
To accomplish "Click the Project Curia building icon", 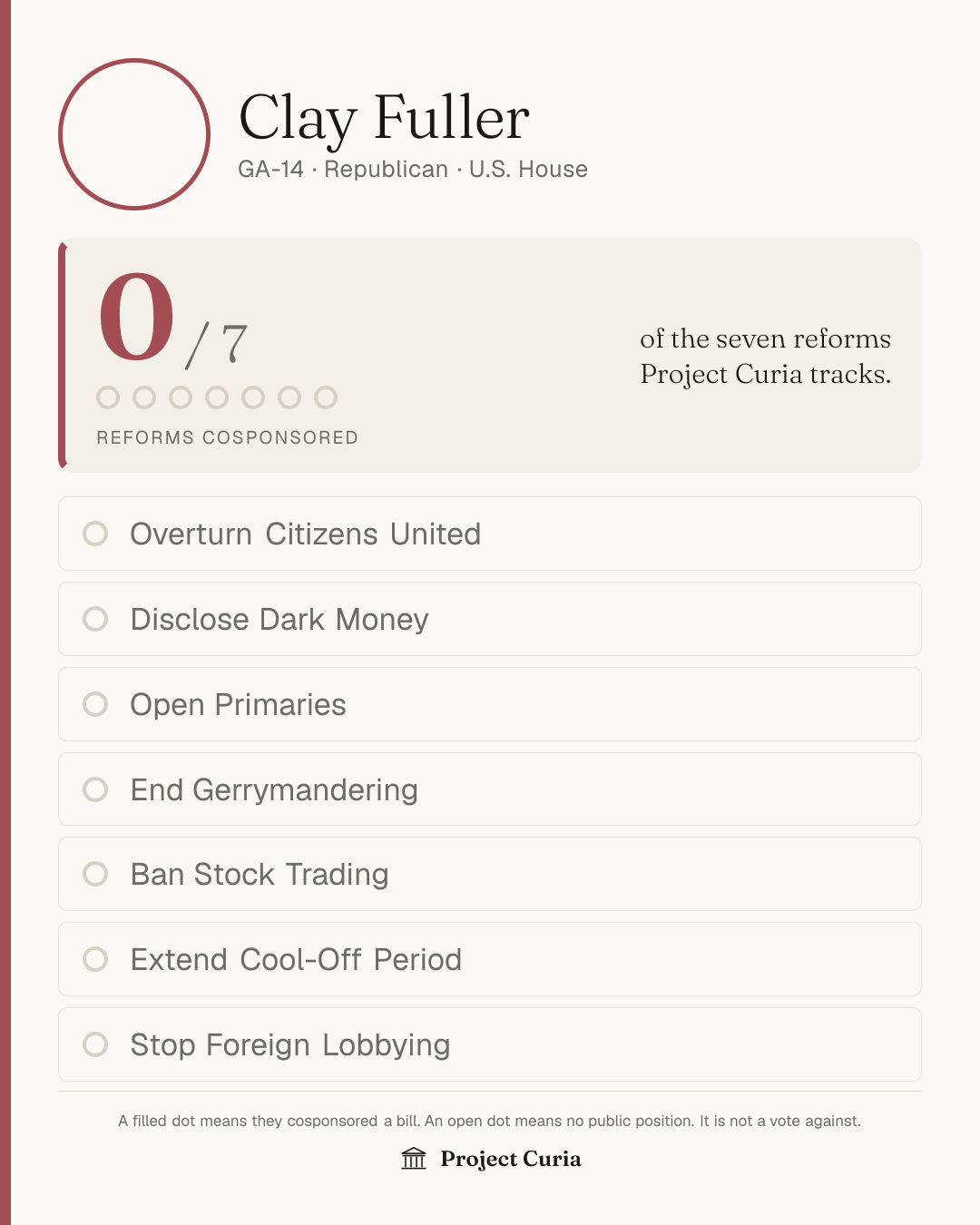I will [414, 1159].
